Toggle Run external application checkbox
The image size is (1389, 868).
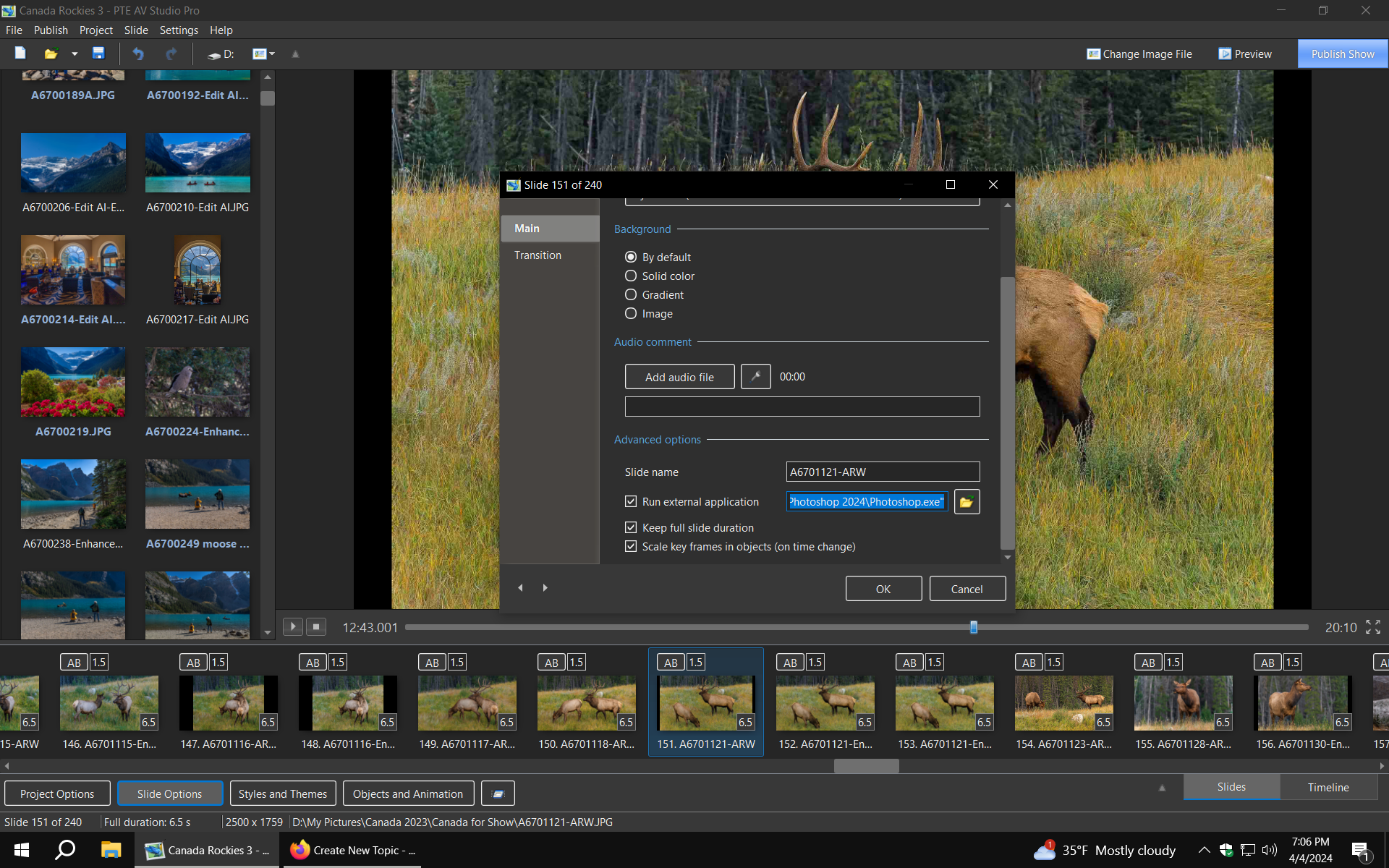point(631,501)
